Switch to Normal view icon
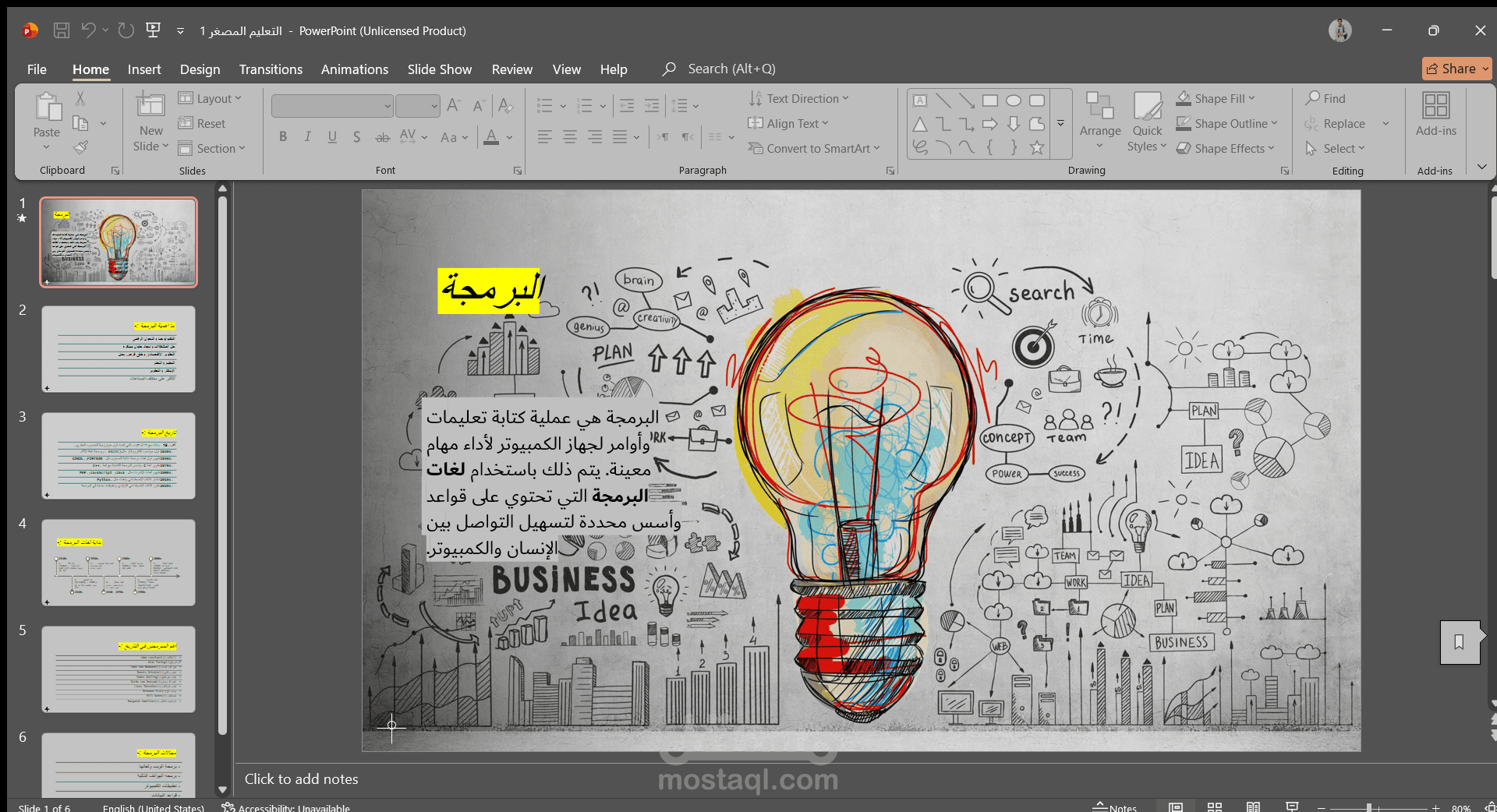1497x812 pixels. pyautogui.click(x=1176, y=807)
